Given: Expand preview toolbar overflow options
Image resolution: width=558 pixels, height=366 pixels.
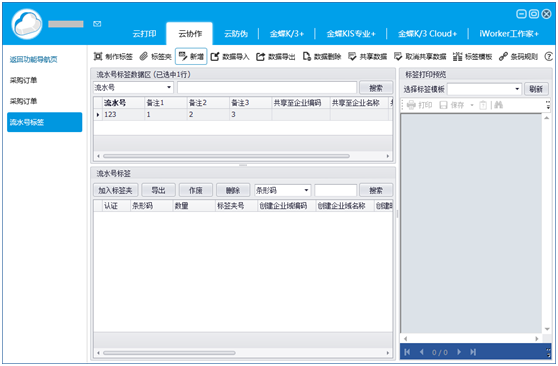Looking at the screenshot, I should [x=548, y=105].
